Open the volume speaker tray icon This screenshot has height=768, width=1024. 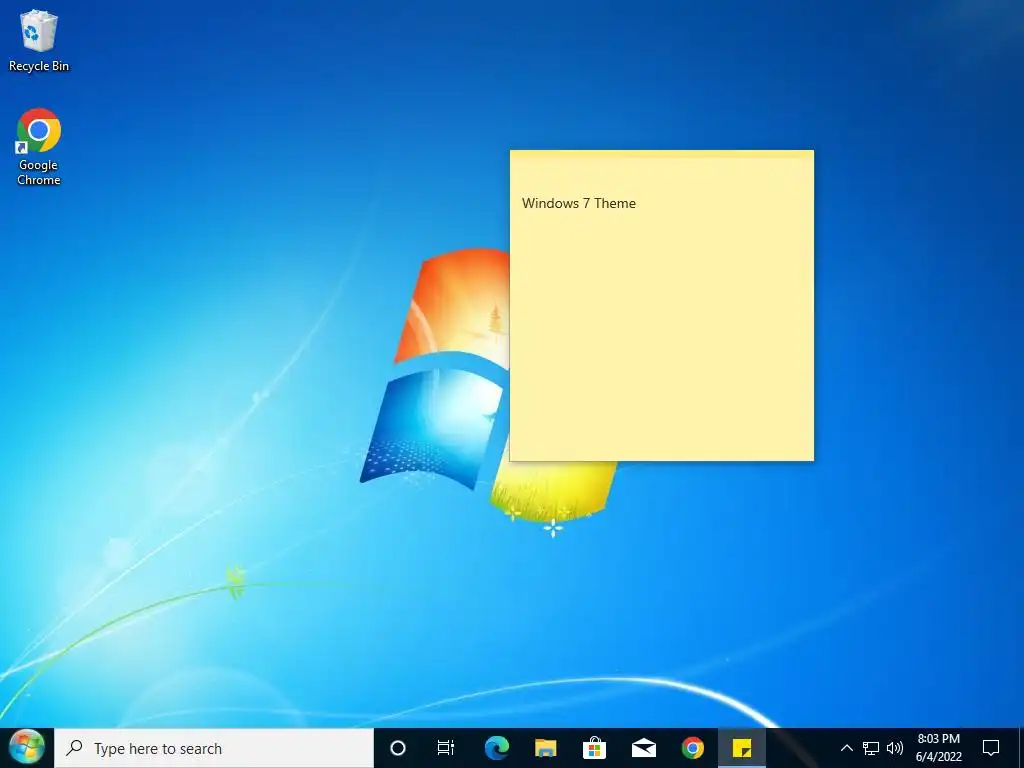[895, 748]
